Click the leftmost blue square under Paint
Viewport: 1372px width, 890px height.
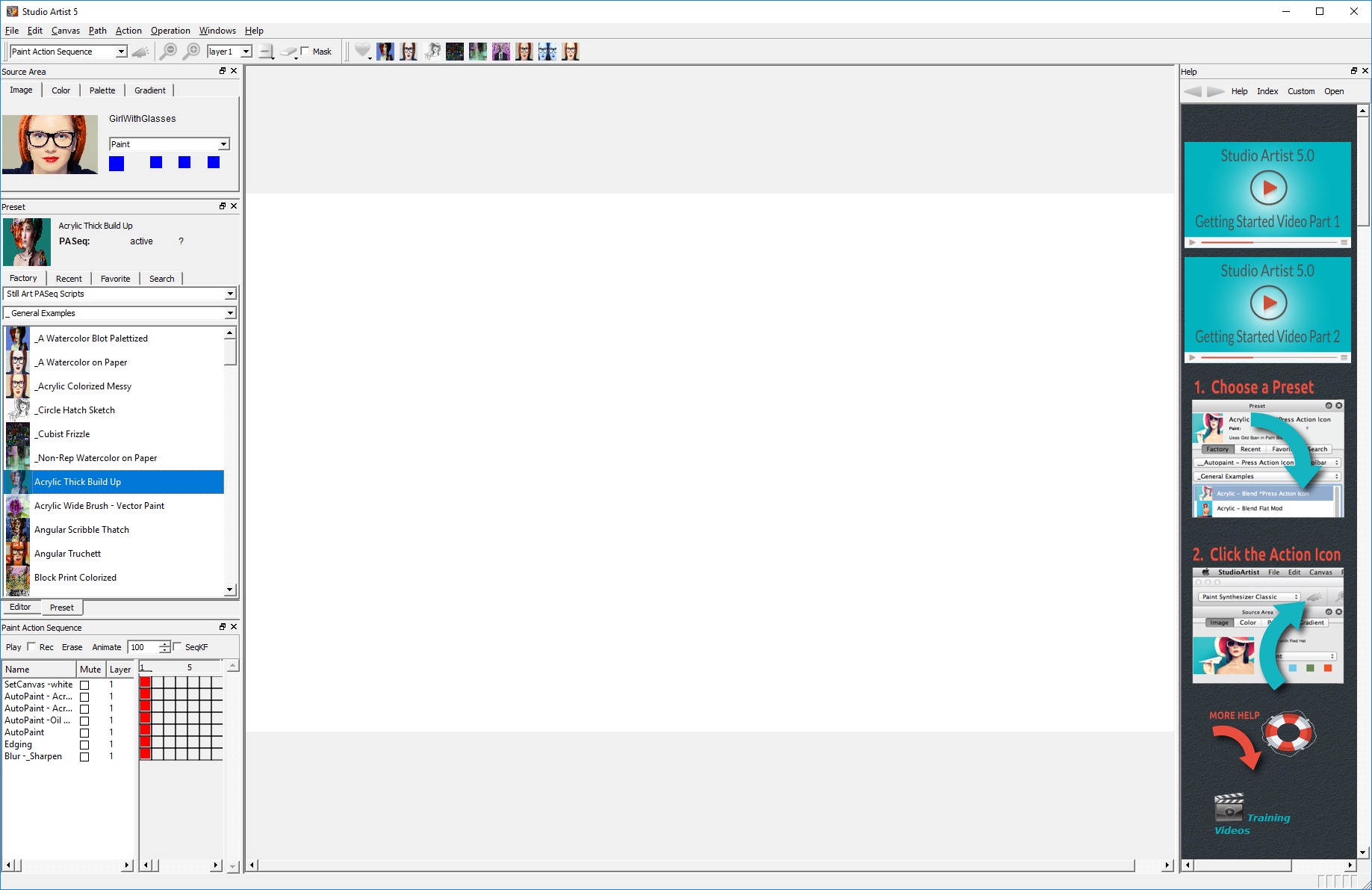(x=117, y=163)
